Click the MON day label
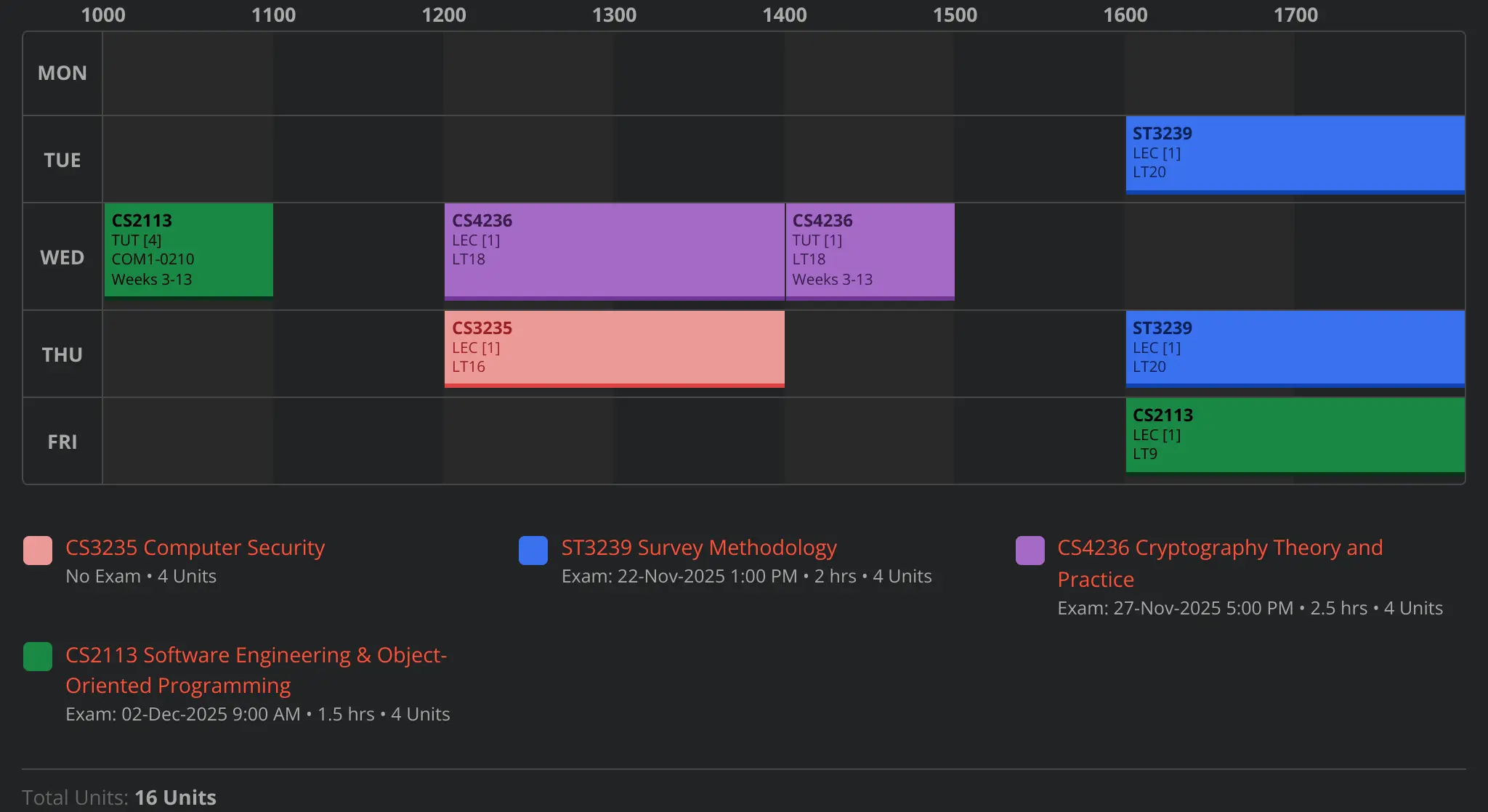 pos(62,73)
